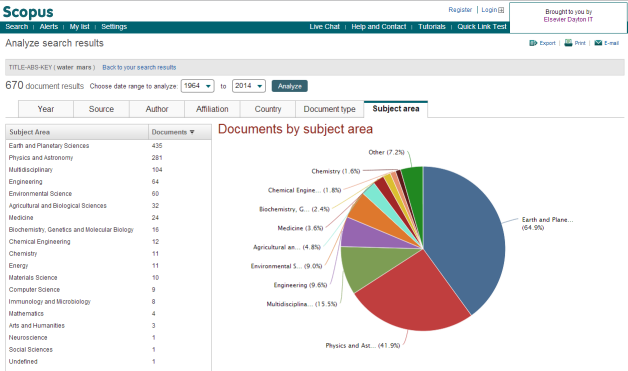
Task: Follow Back to your search results link
Action: [139, 67]
